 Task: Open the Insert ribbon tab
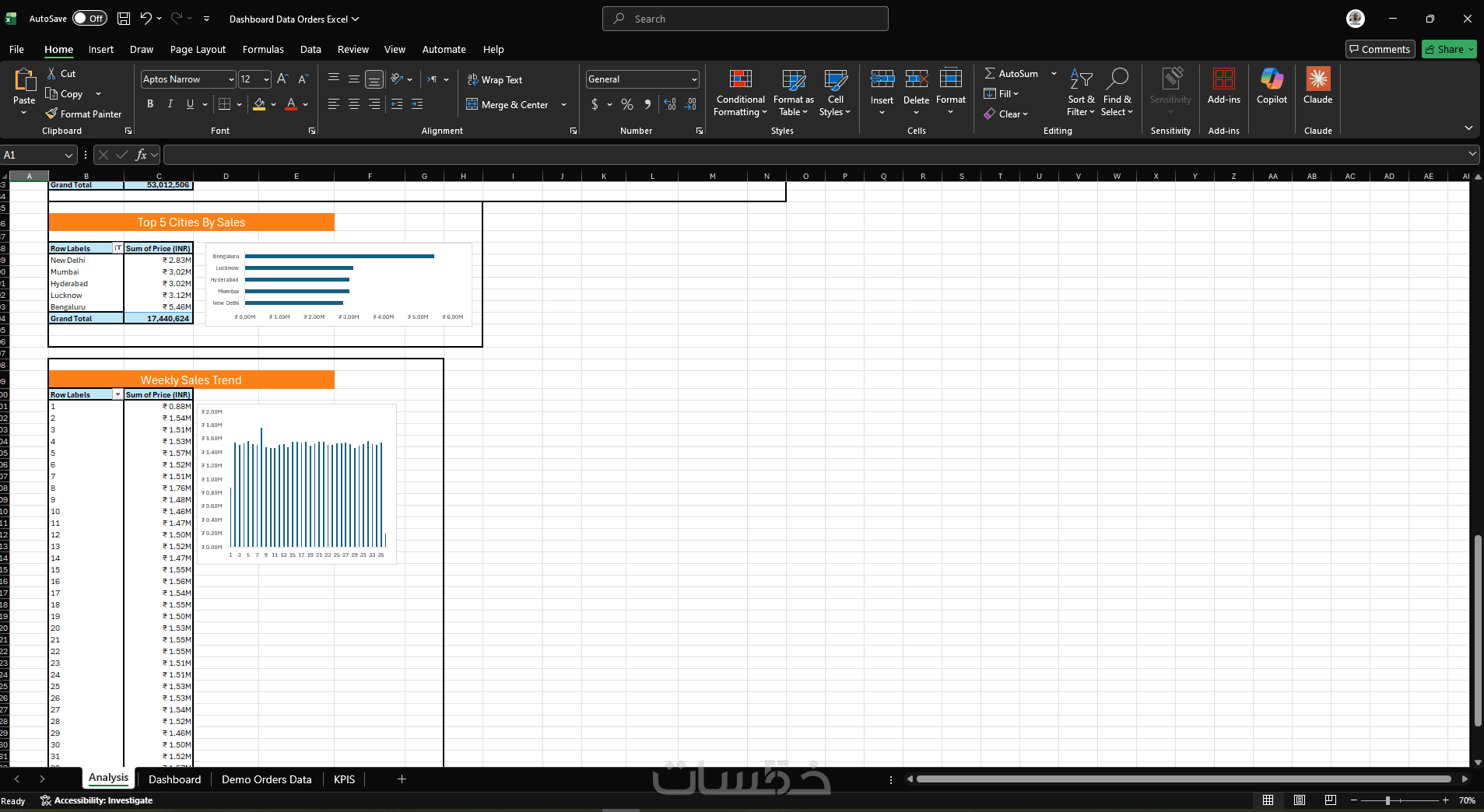pyautogui.click(x=101, y=49)
